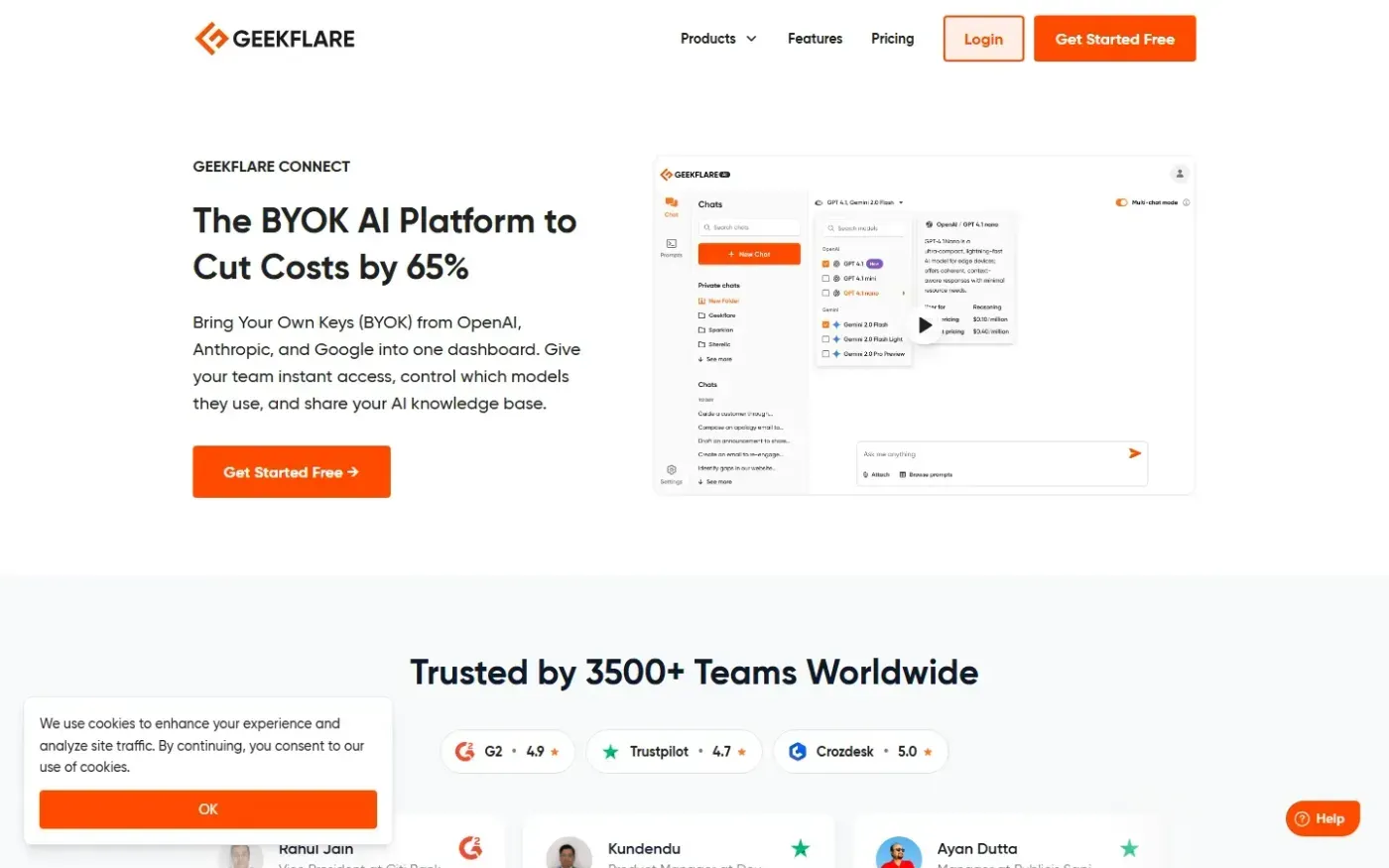This screenshot has width=1389, height=868.
Task: Open the GPT 4.1, Gemini 2.0 Flash model selector
Action: click(x=859, y=202)
